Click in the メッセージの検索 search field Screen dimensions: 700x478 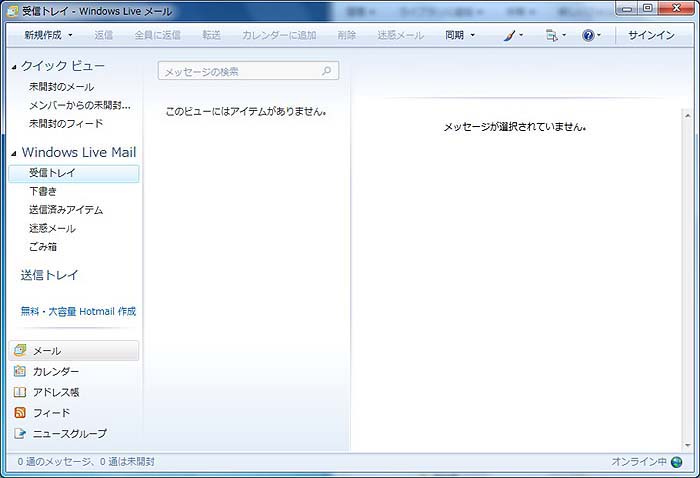[238, 72]
